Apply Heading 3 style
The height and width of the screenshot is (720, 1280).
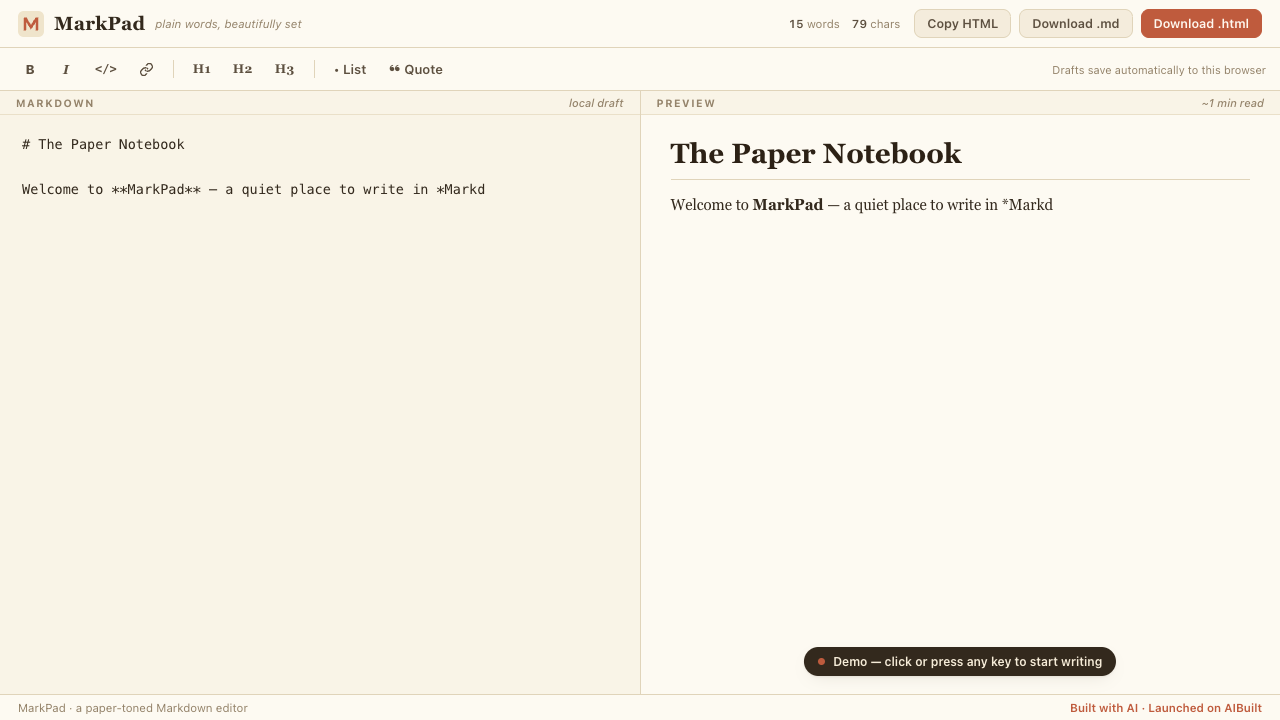pyautogui.click(x=285, y=69)
